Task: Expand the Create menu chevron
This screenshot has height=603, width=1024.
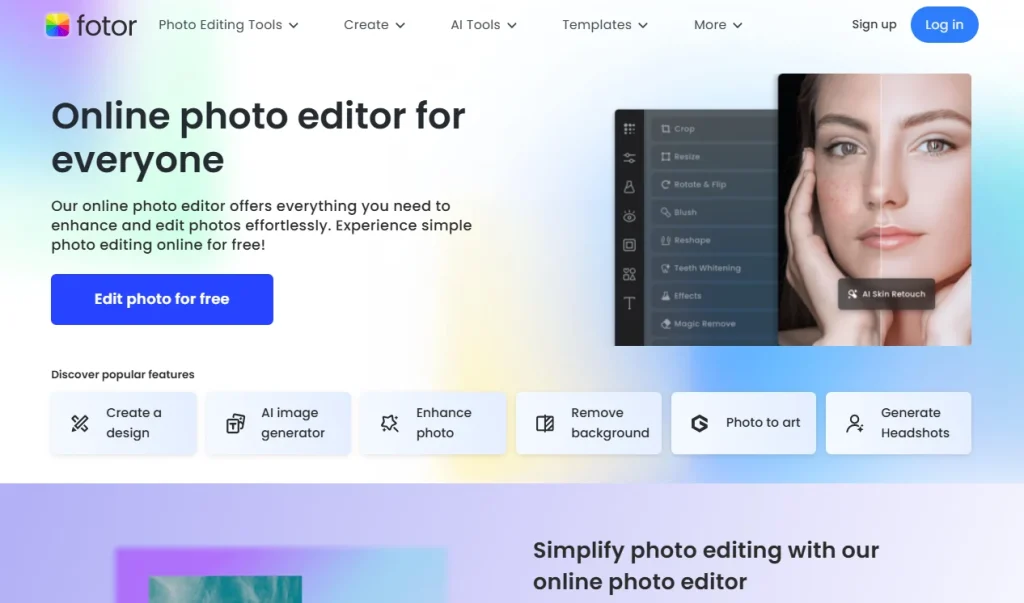Action: click(400, 25)
